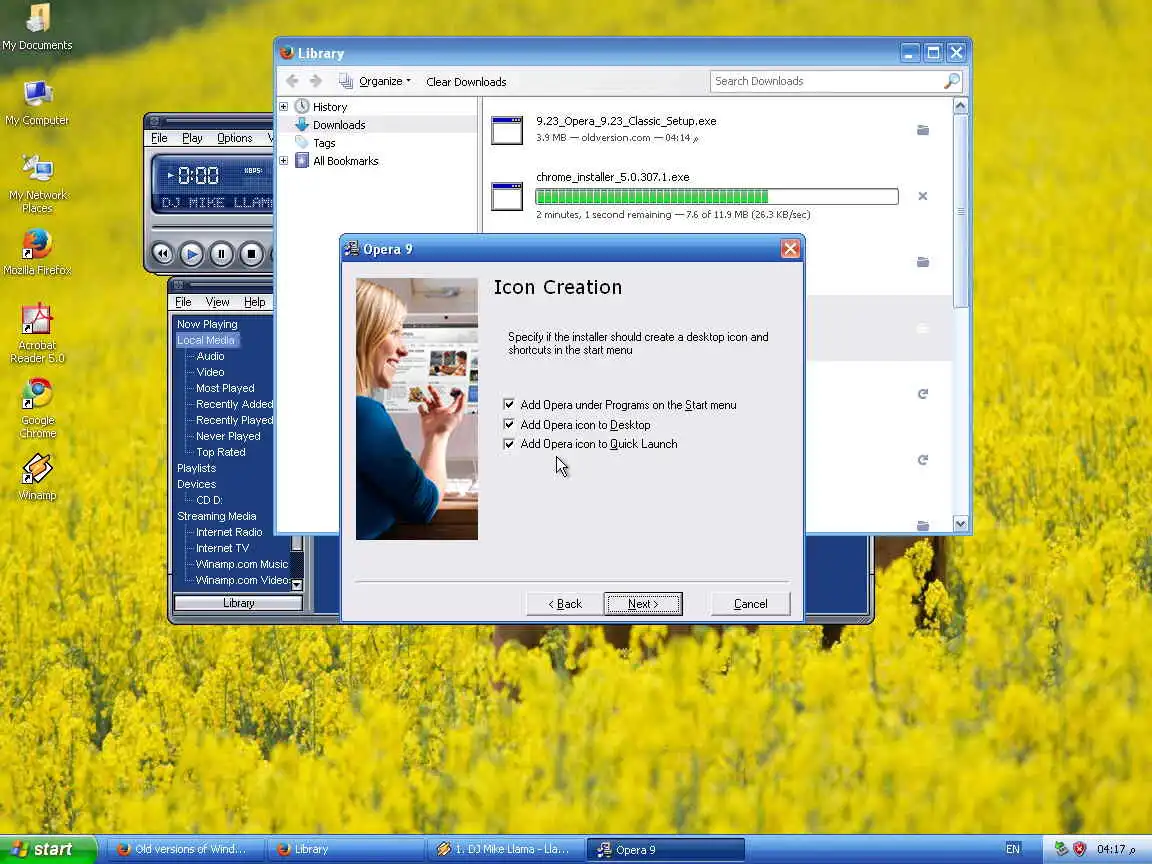
Task: Click Opera setup file icon in downloads
Action: pos(507,130)
